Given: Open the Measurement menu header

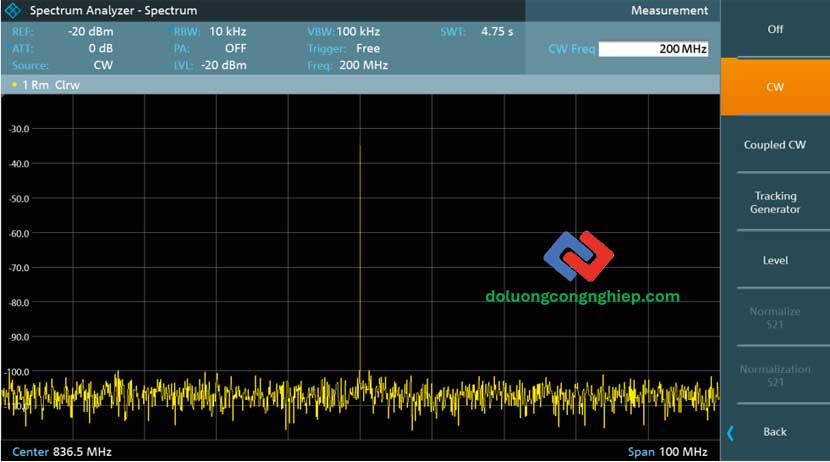Looking at the screenshot, I should pos(669,10).
